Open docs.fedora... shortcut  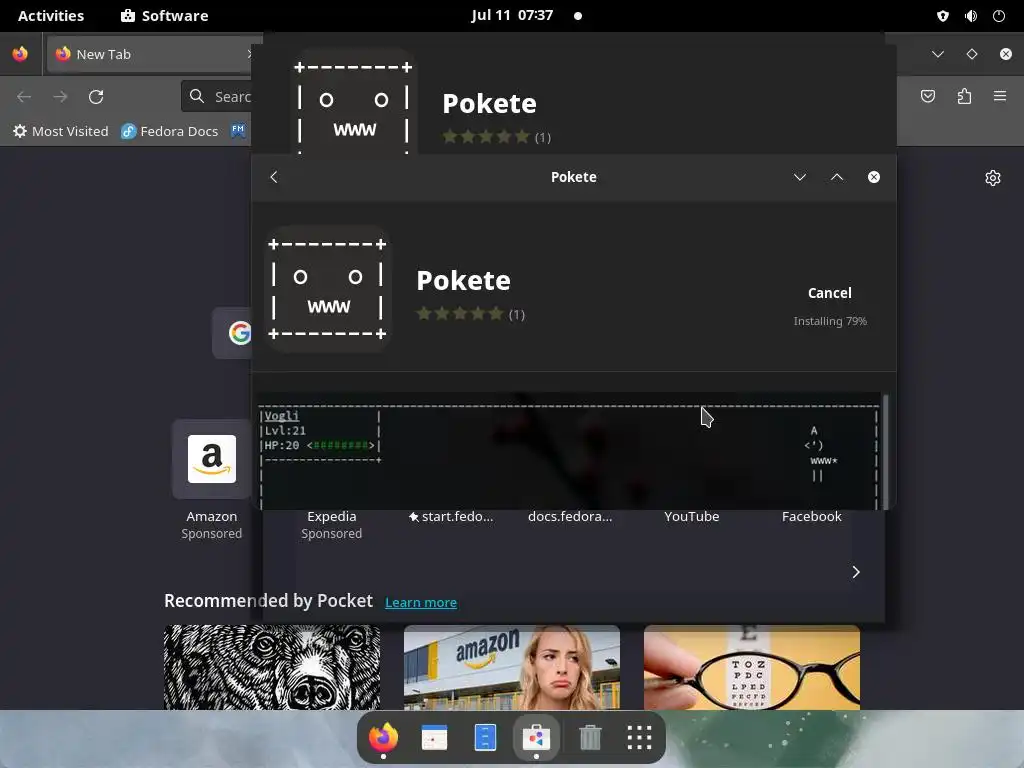click(570, 516)
